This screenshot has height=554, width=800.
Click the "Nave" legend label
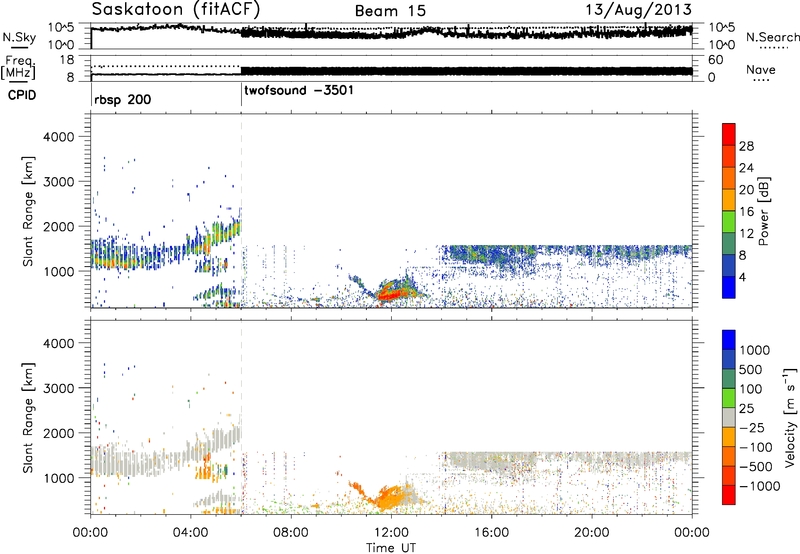(x=761, y=70)
